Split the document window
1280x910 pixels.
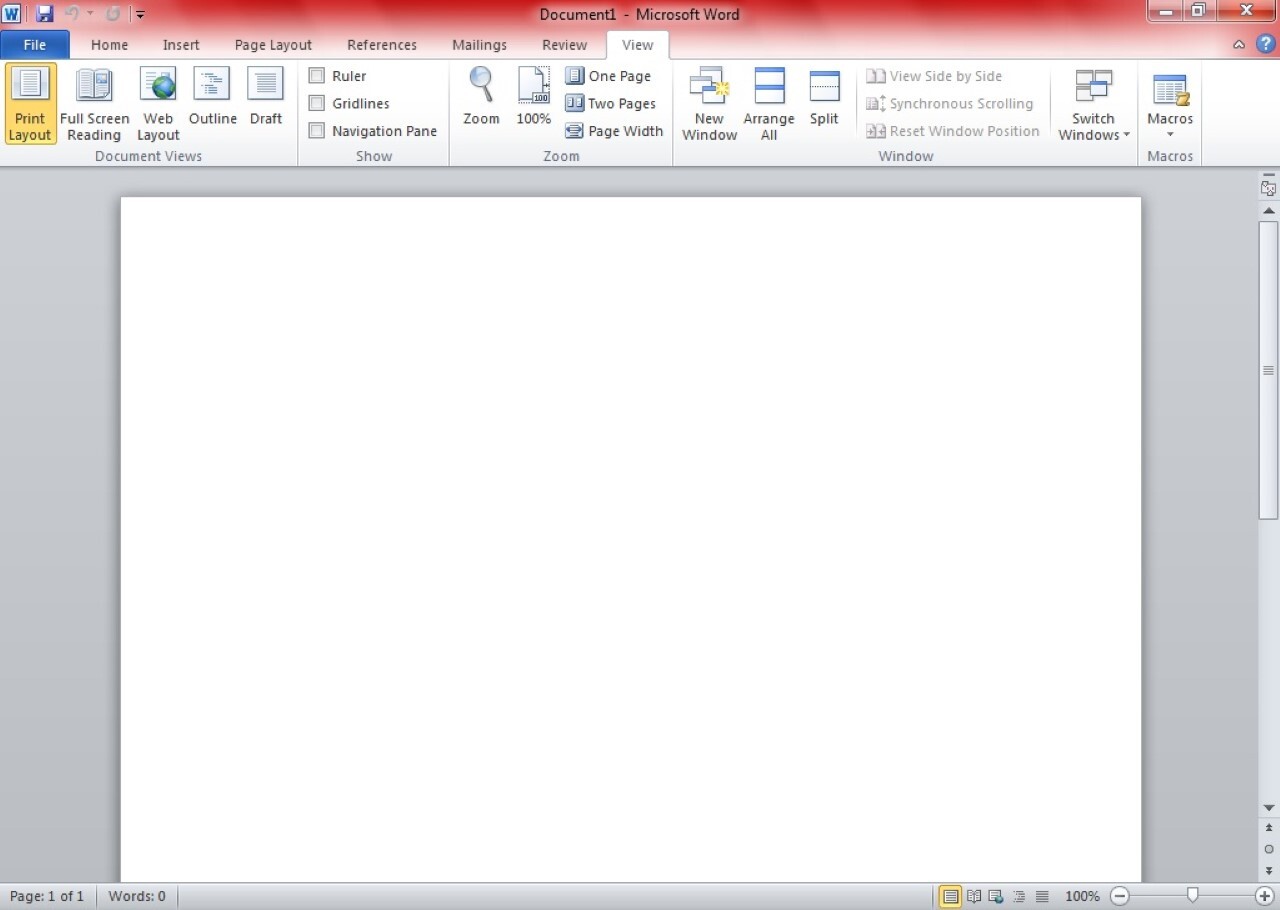point(824,100)
